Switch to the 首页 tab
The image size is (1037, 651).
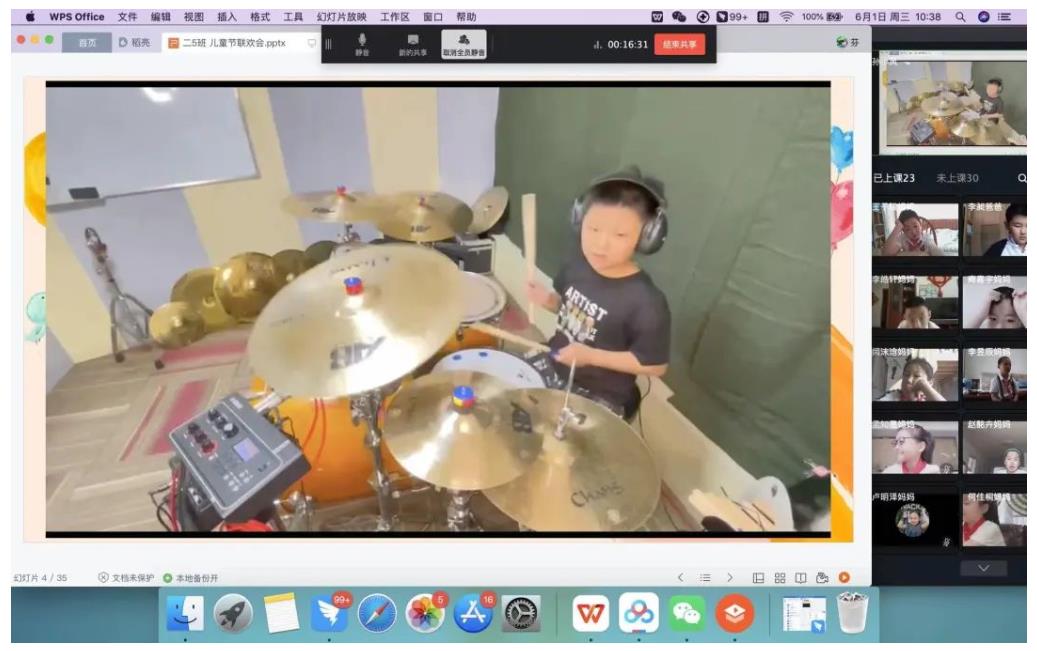86,44
